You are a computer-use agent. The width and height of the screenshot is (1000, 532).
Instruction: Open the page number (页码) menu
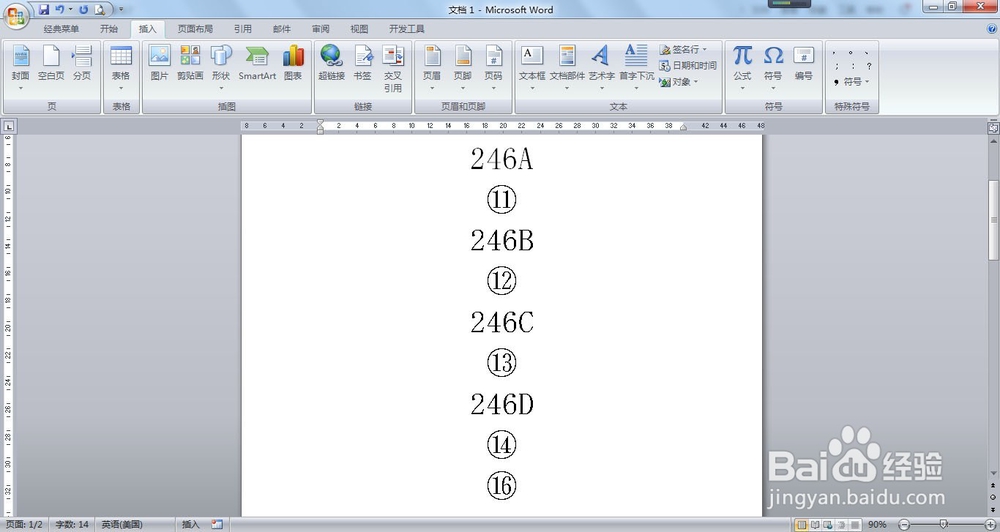[x=493, y=67]
